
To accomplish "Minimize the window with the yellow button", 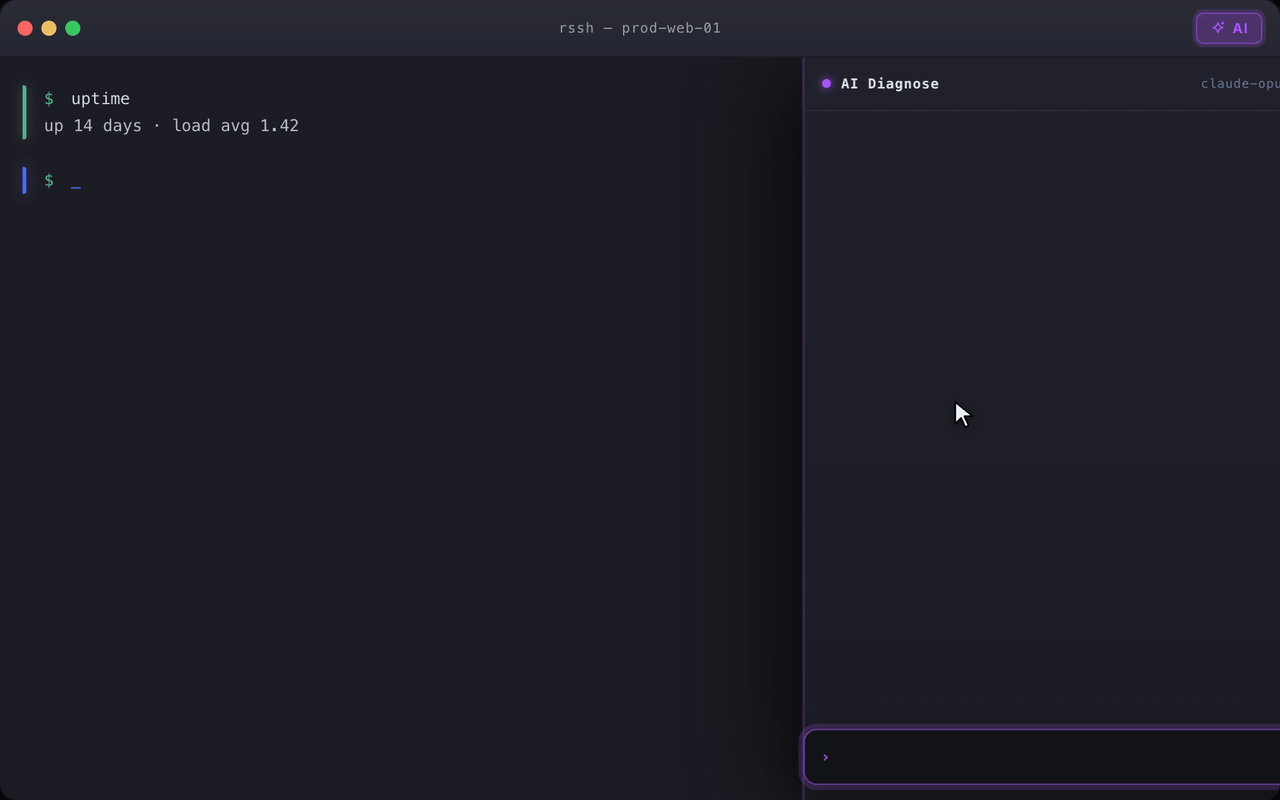I will pos(49,28).
